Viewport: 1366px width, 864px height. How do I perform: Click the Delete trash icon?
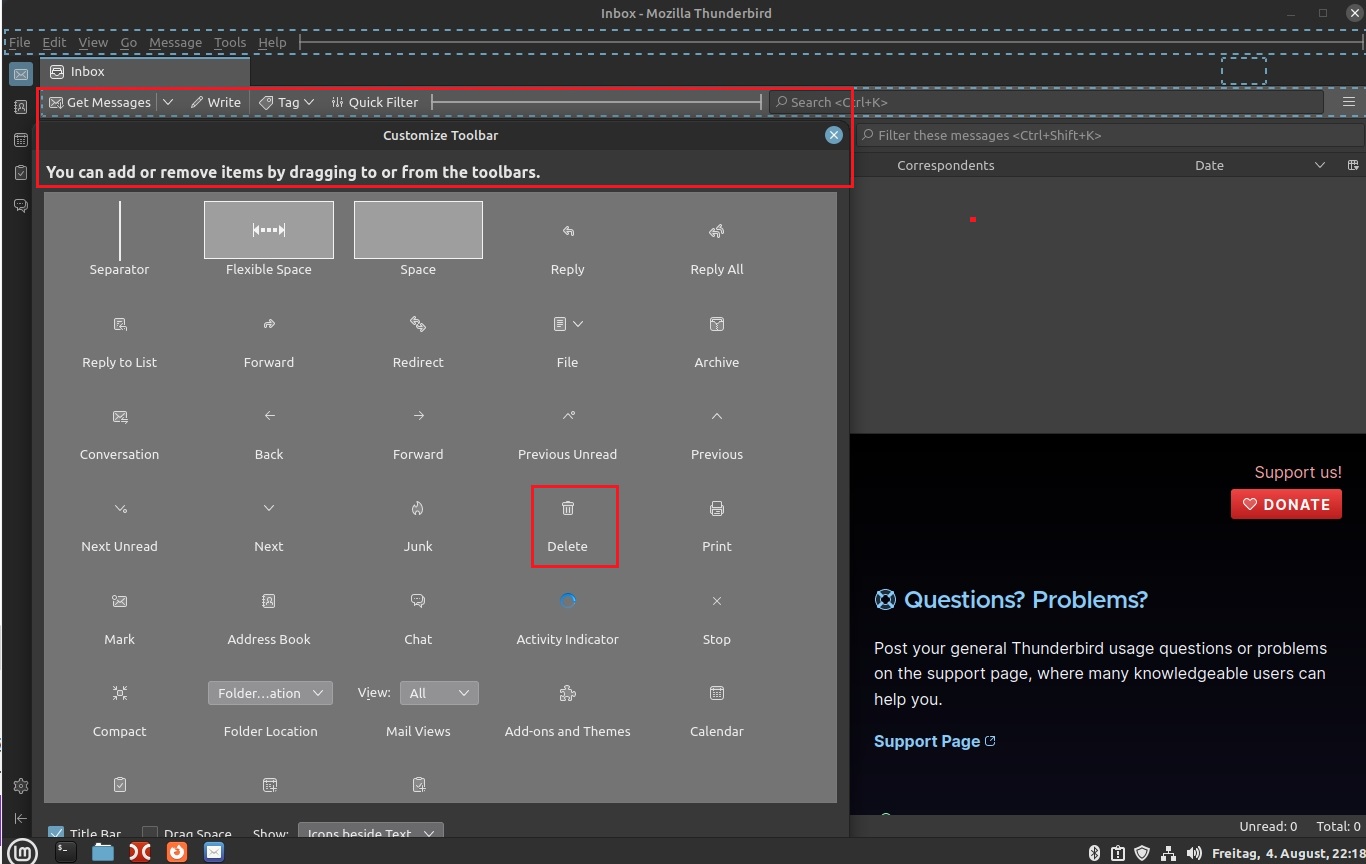coord(567,509)
